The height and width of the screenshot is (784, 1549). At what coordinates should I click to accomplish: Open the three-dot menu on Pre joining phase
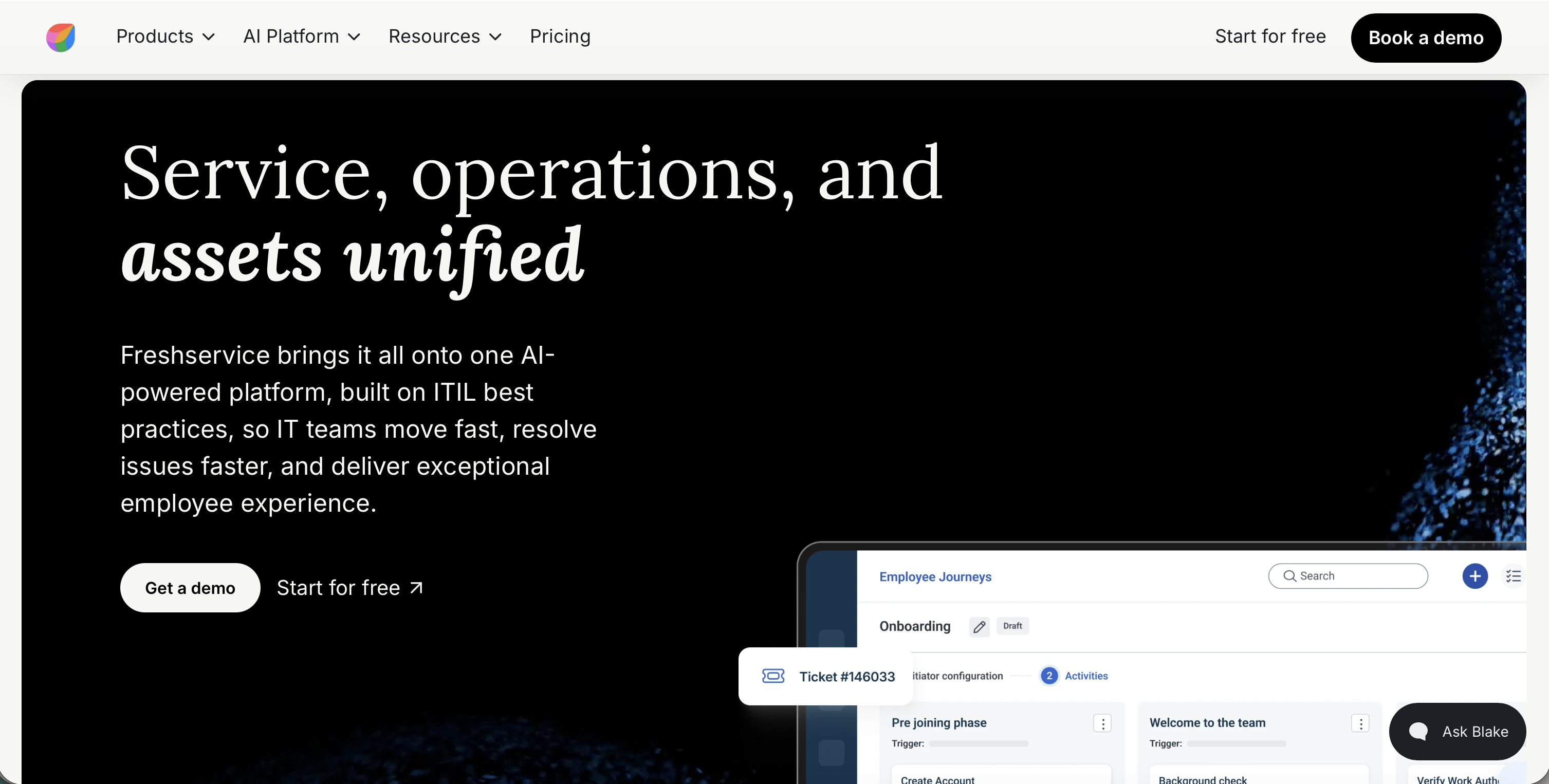[1102, 723]
